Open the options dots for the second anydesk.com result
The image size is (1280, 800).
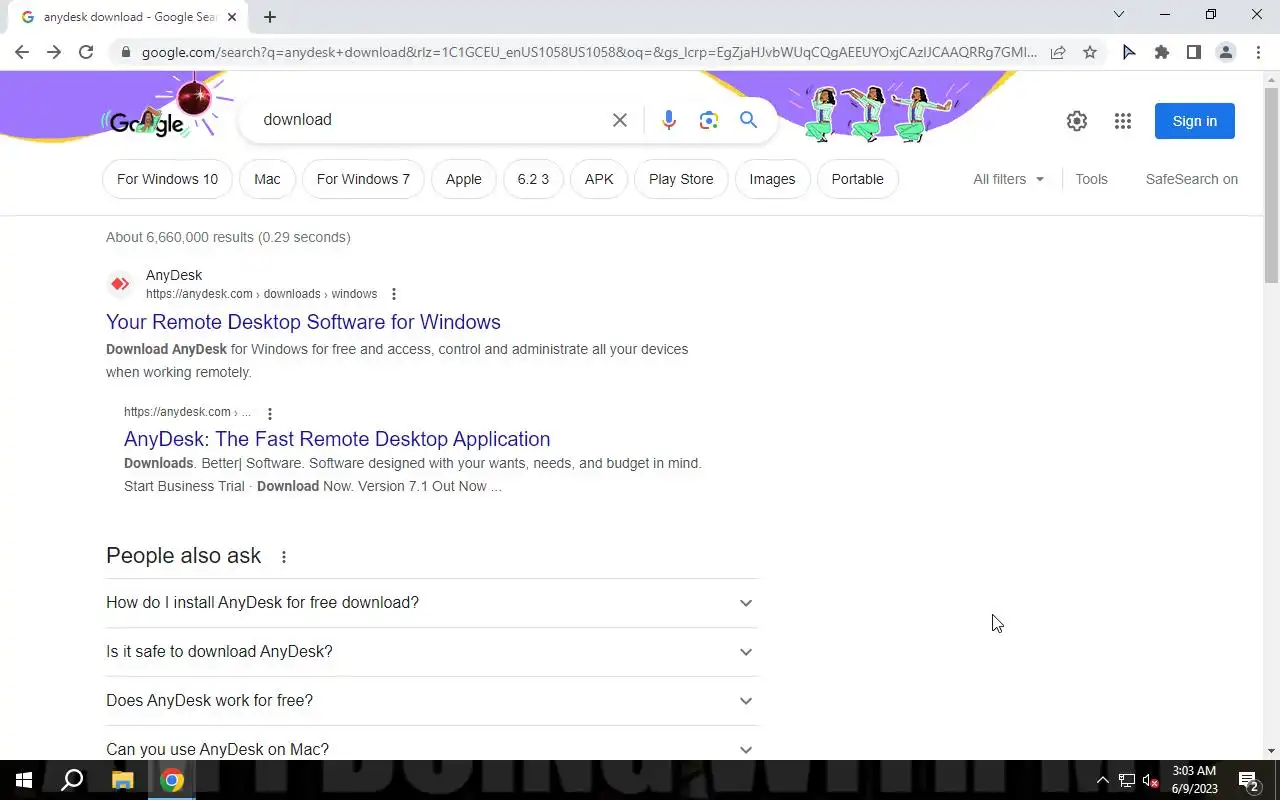(269, 413)
